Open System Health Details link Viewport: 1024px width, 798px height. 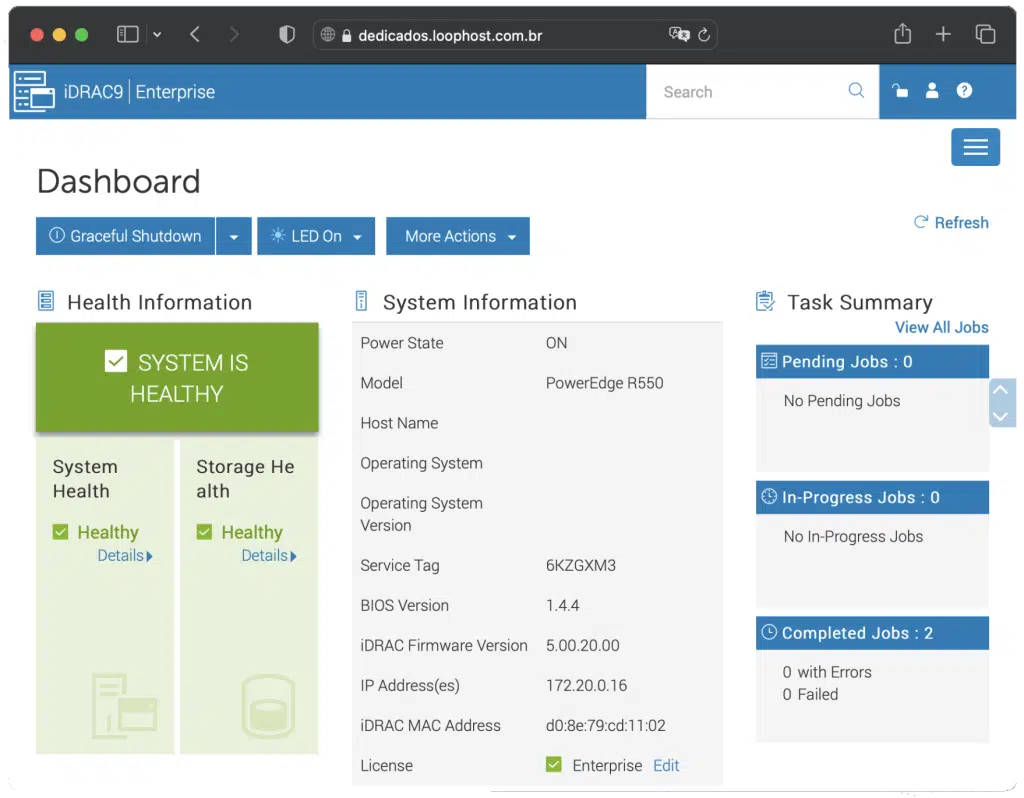pyautogui.click(x=125, y=556)
